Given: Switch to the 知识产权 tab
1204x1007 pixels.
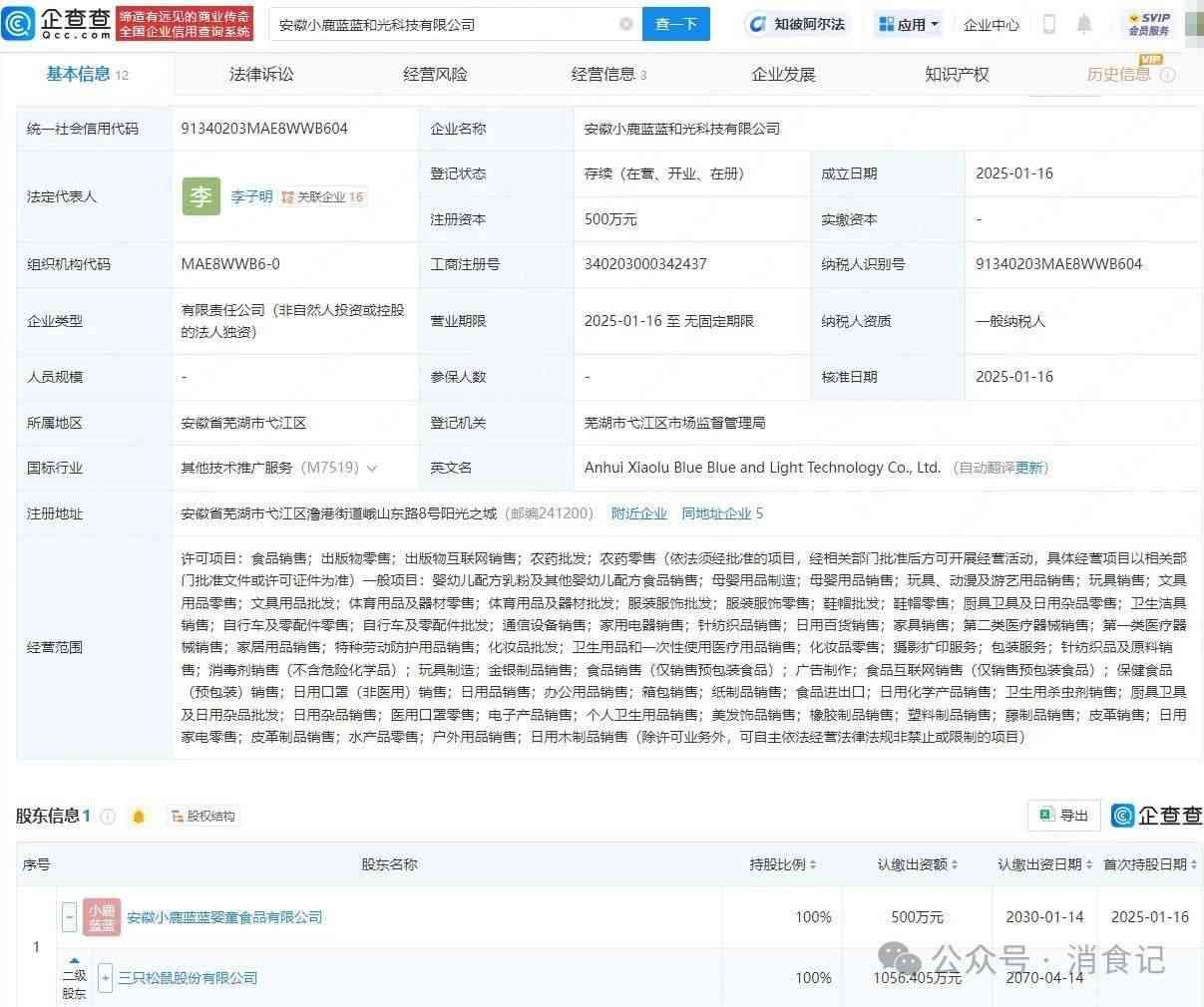Looking at the screenshot, I should [957, 74].
